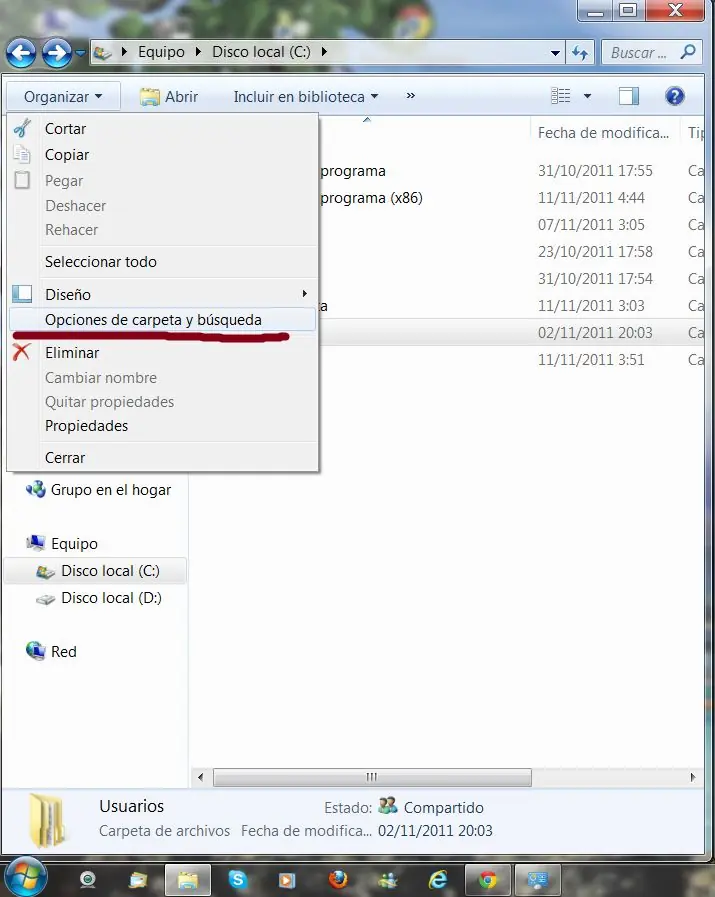The image size is (715, 897).
Task: Click the horizontal scrollbar right arrow
Action: point(693,777)
